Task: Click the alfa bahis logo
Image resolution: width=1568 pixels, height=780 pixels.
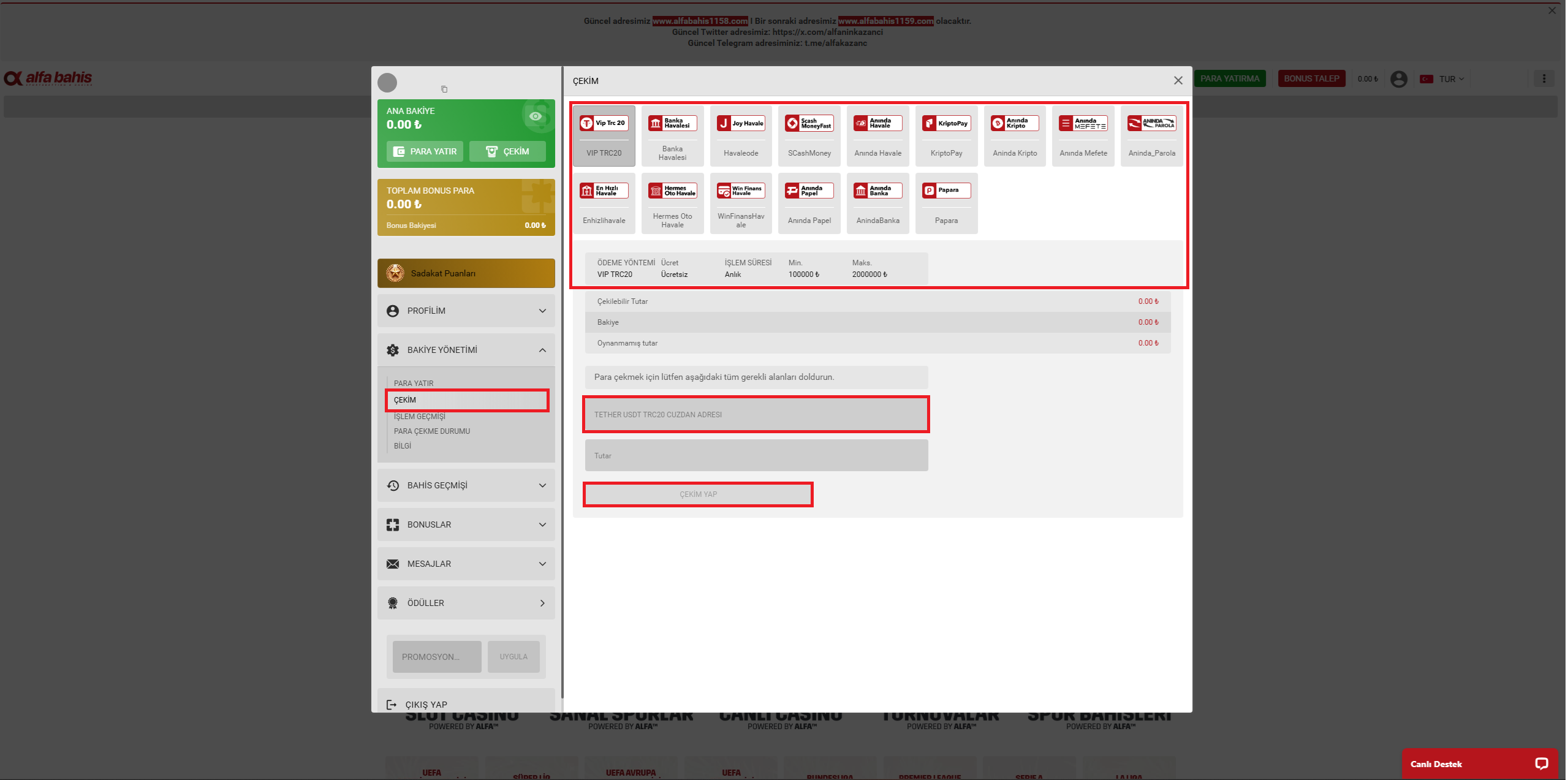Action: click(x=48, y=78)
